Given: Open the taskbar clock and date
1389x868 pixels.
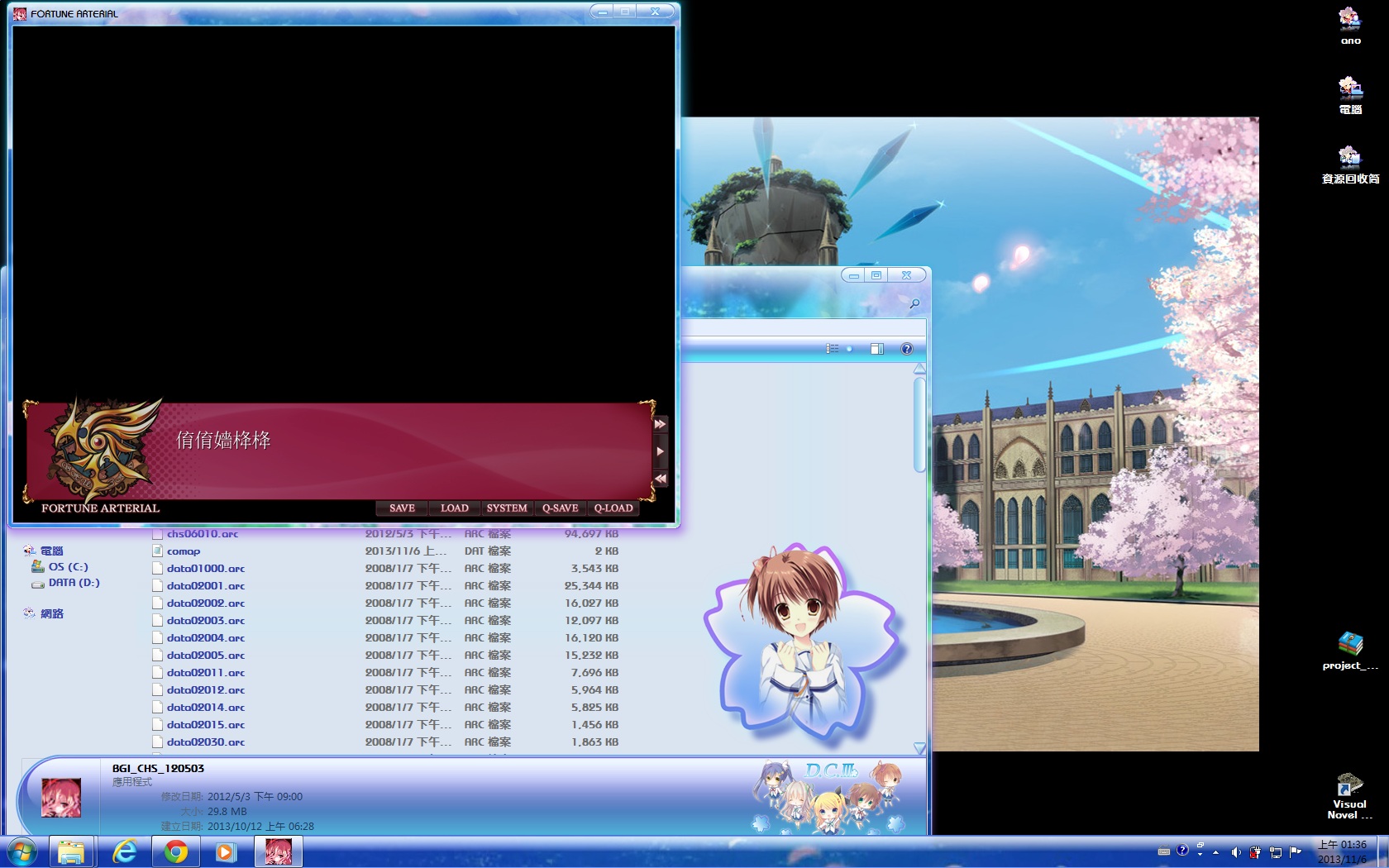Looking at the screenshot, I should [1341, 852].
